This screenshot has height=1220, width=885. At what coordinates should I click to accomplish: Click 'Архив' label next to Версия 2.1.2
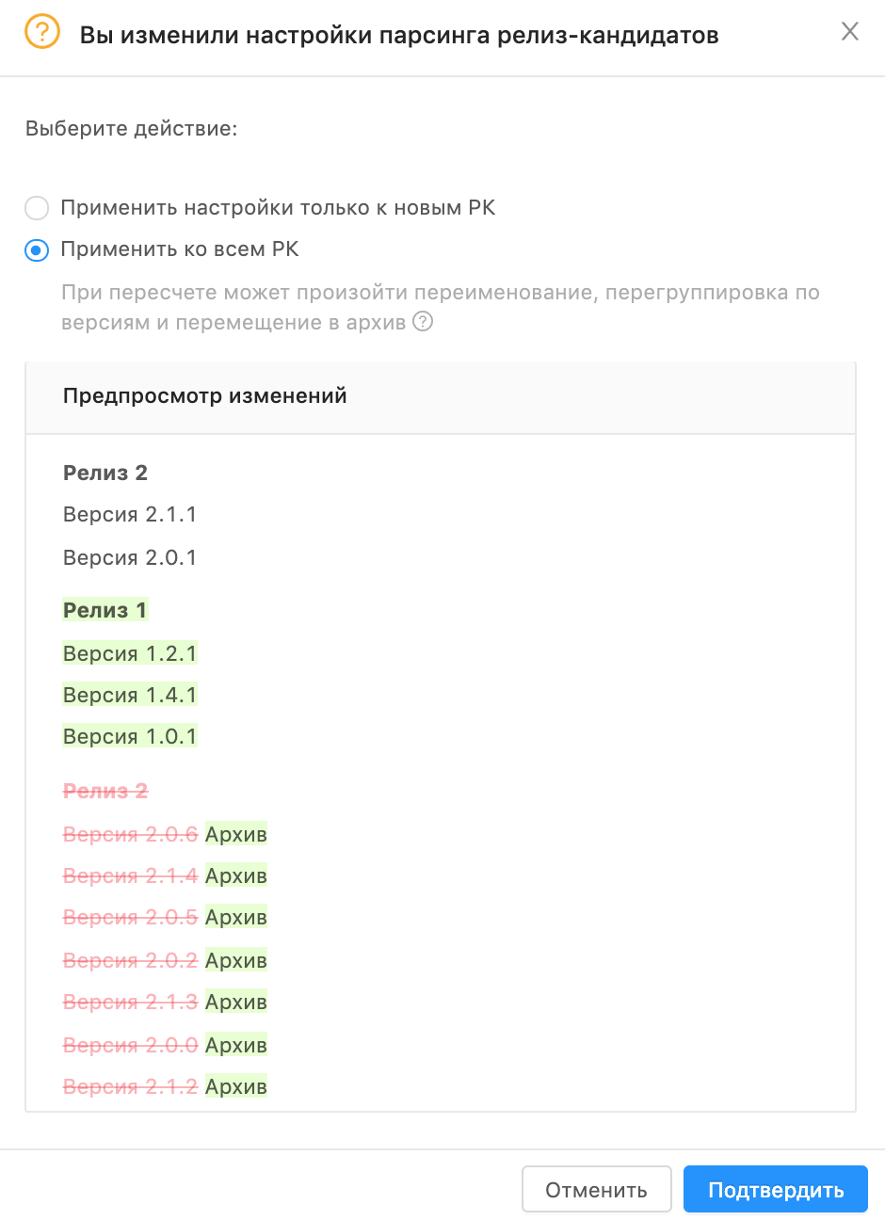click(236, 1086)
